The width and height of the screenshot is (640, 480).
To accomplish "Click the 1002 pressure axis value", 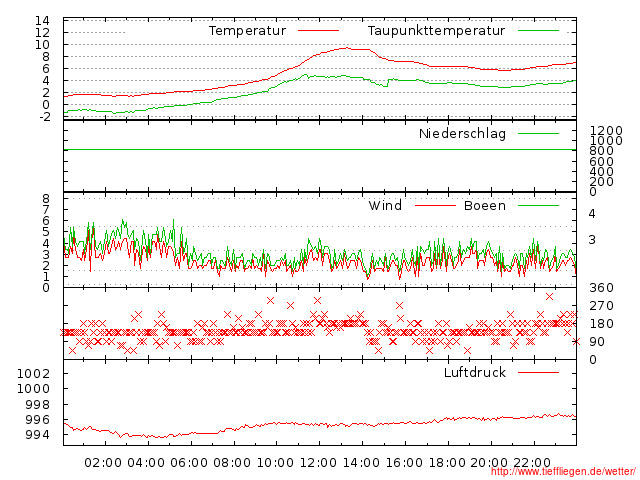I will point(33,373).
